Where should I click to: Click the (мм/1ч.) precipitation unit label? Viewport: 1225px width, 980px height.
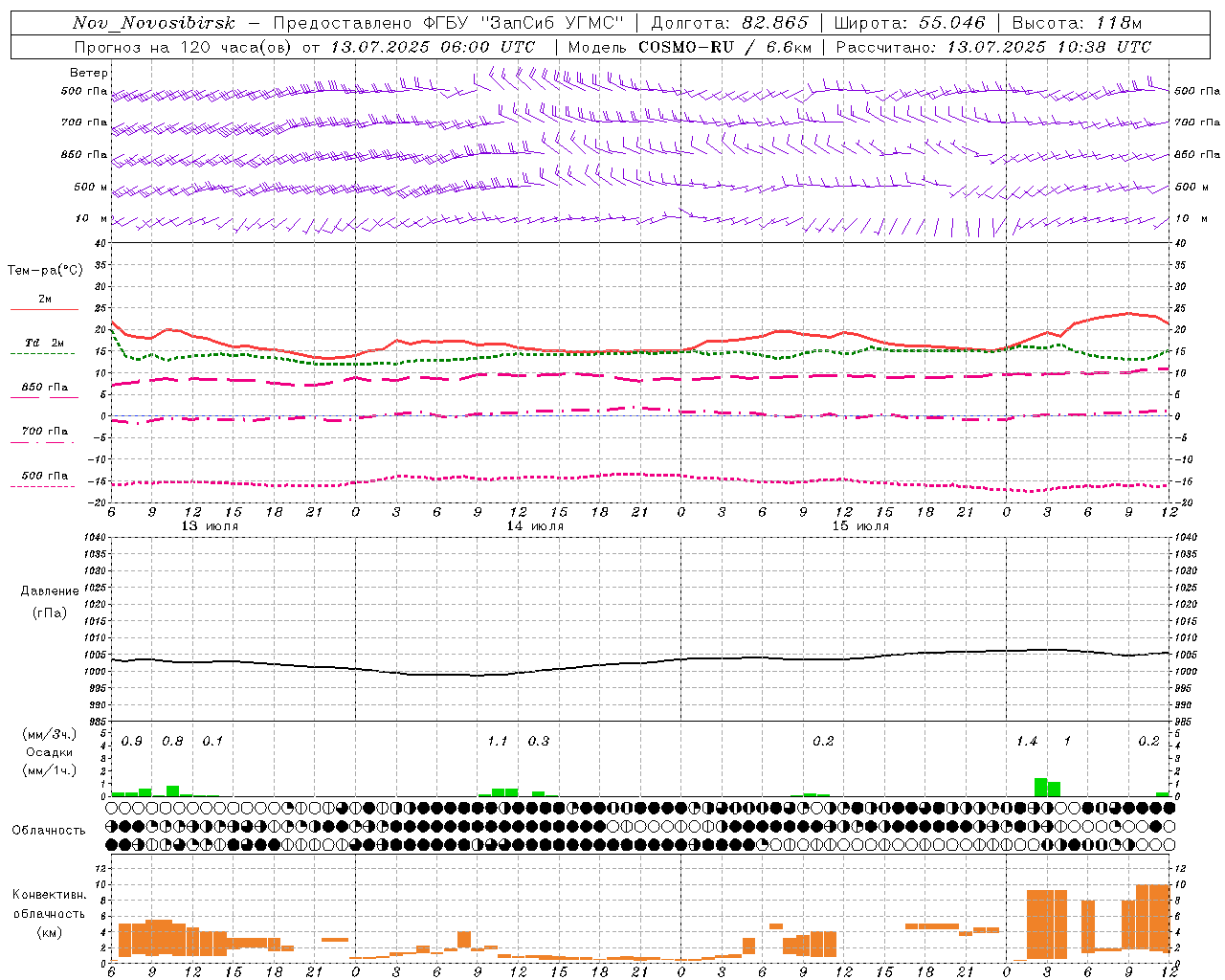tap(50, 770)
